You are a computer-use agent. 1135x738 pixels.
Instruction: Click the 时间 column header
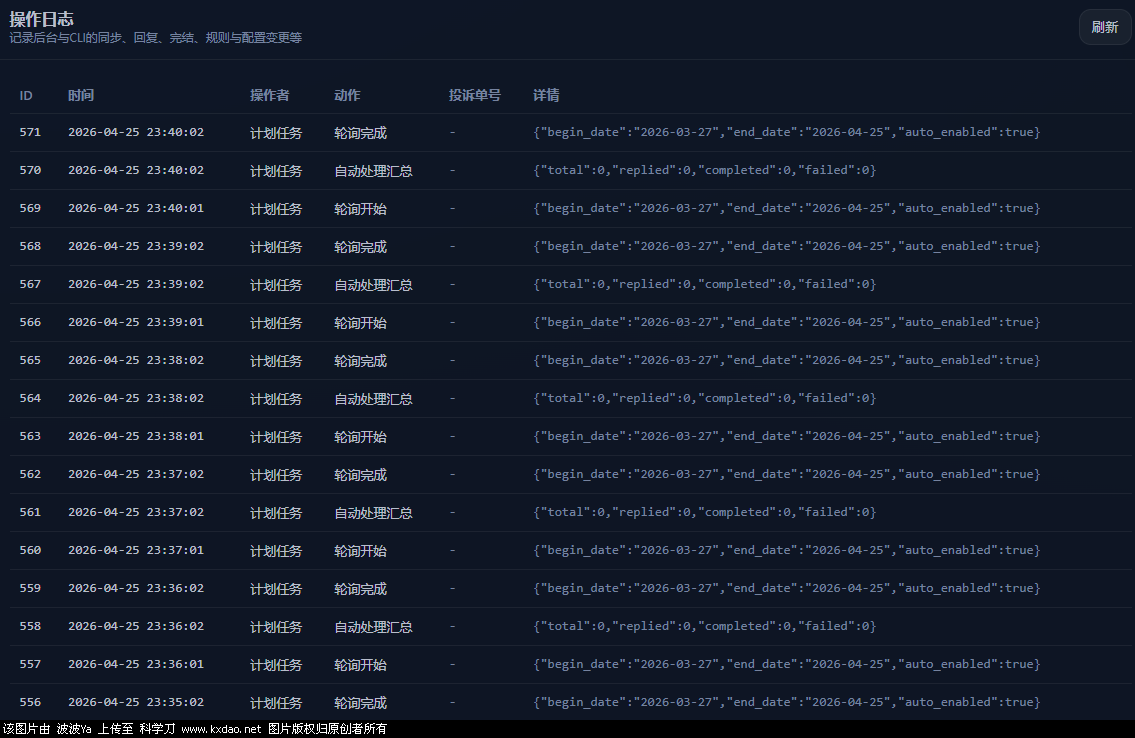pyautogui.click(x=81, y=96)
